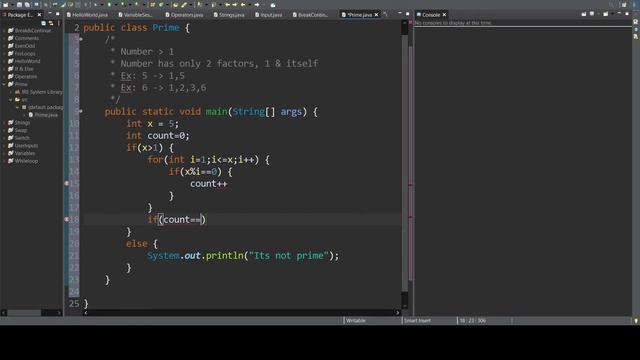Image resolution: width=640 pixels, height=360 pixels.
Task: Maximize the Console view
Action: (x=627, y=14)
